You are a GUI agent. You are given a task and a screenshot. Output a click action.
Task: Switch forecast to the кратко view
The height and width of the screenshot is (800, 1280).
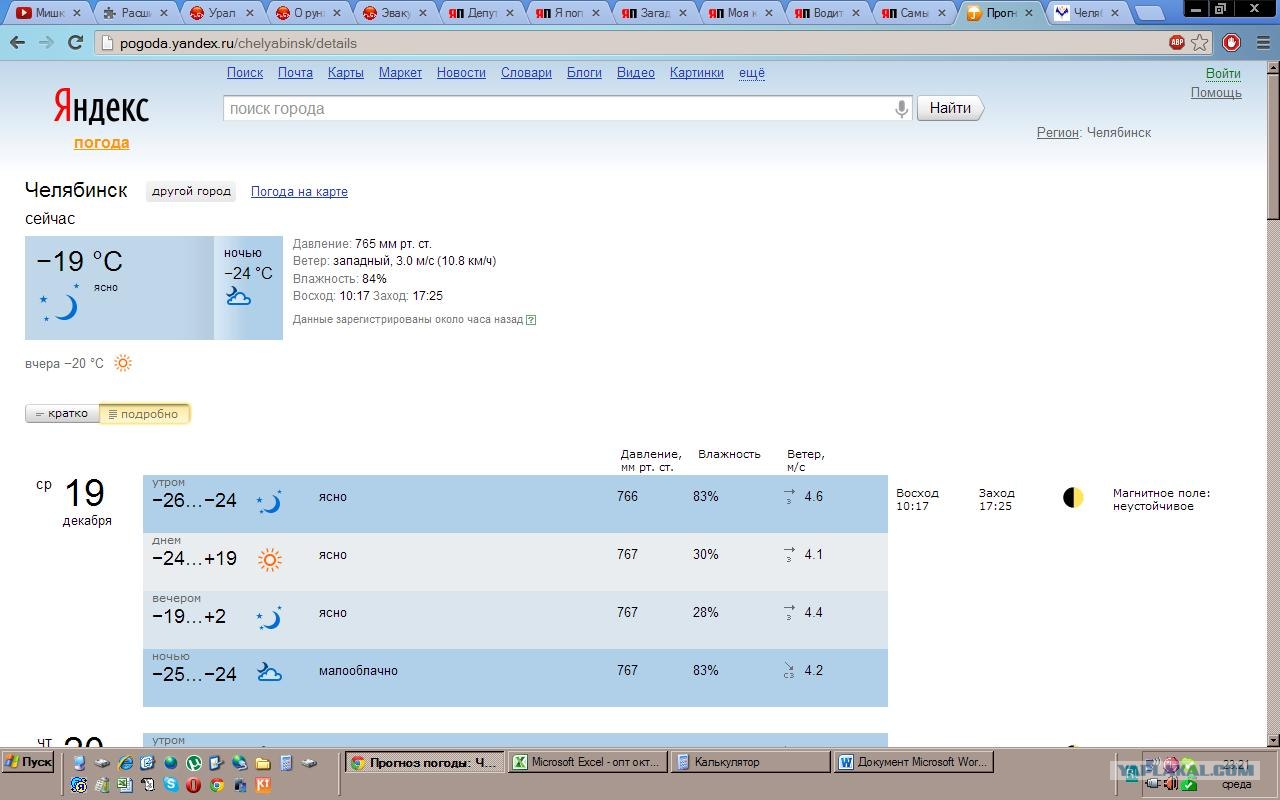click(x=62, y=414)
